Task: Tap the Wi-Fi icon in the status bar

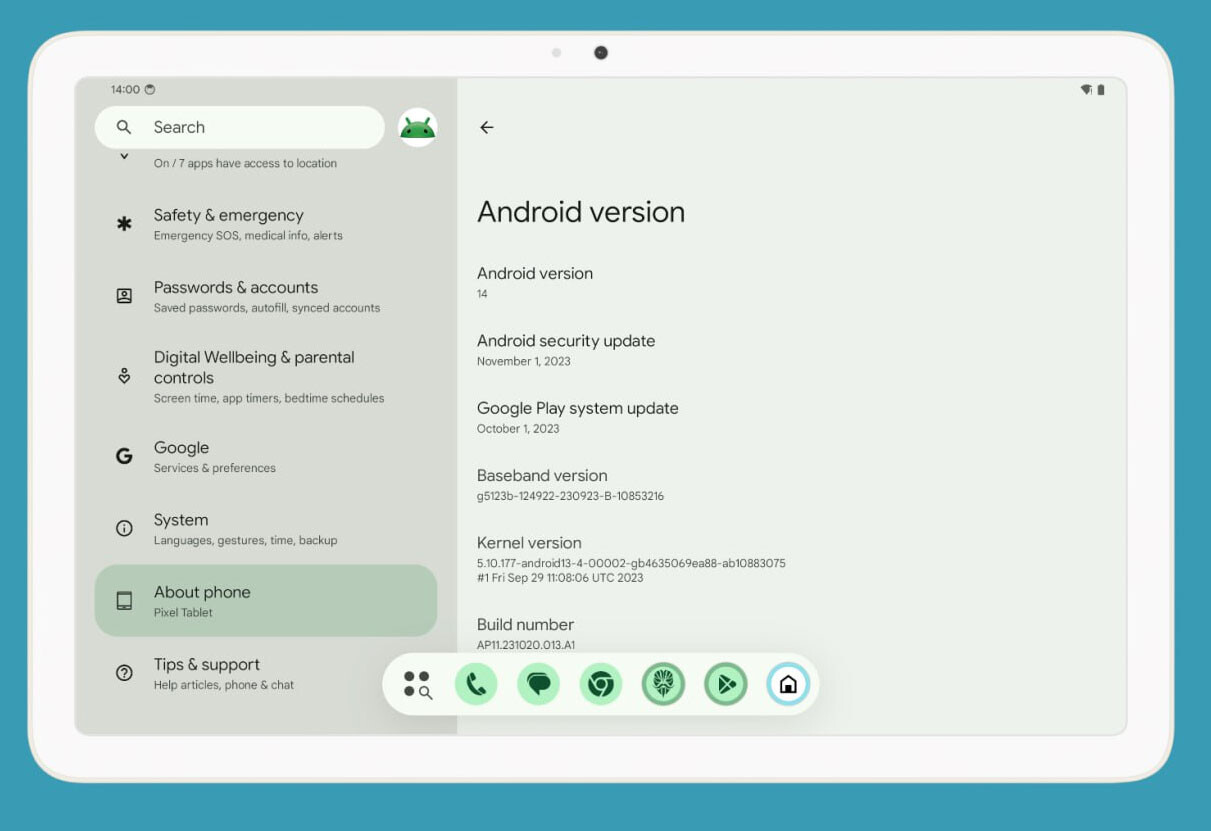Action: tap(1085, 89)
